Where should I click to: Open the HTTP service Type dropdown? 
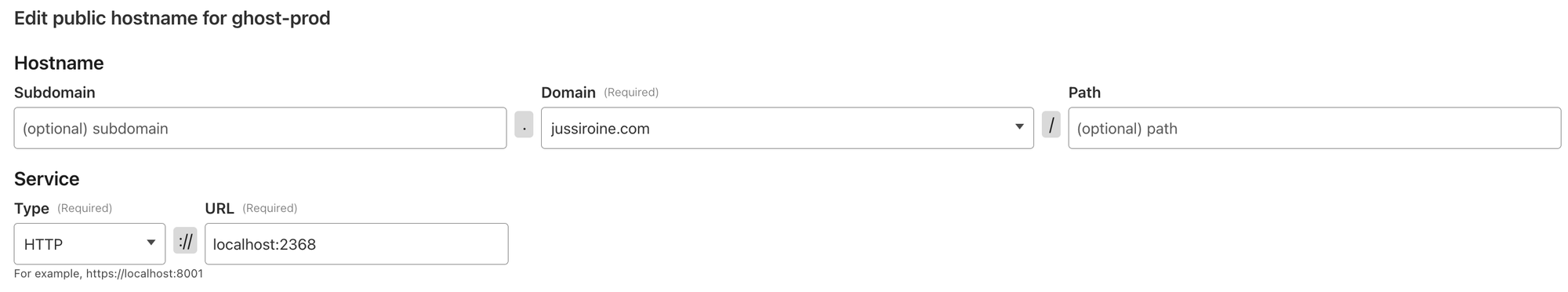pyautogui.click(x=89, y=244)
